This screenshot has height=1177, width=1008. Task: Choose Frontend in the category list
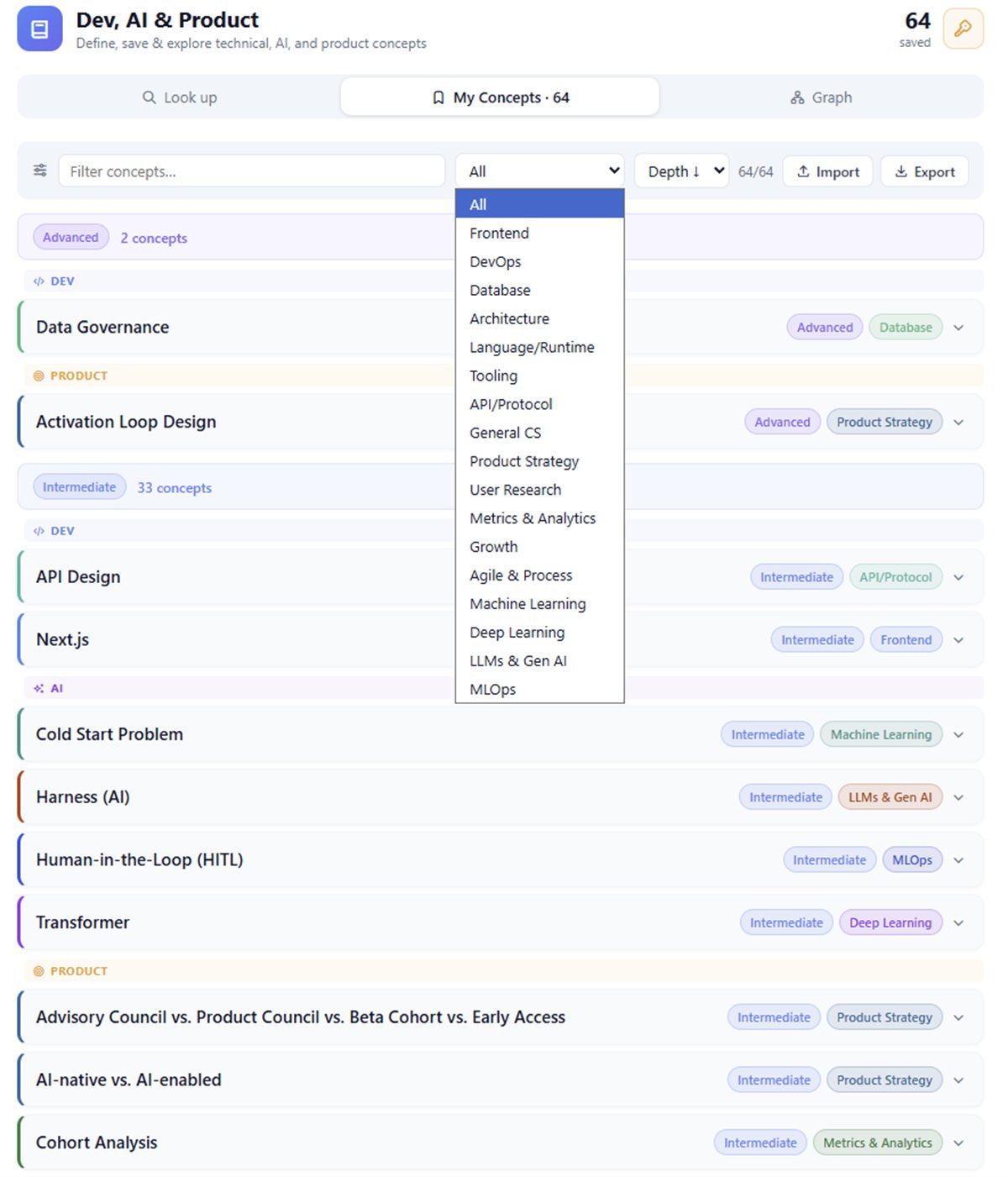pos(539,233)
